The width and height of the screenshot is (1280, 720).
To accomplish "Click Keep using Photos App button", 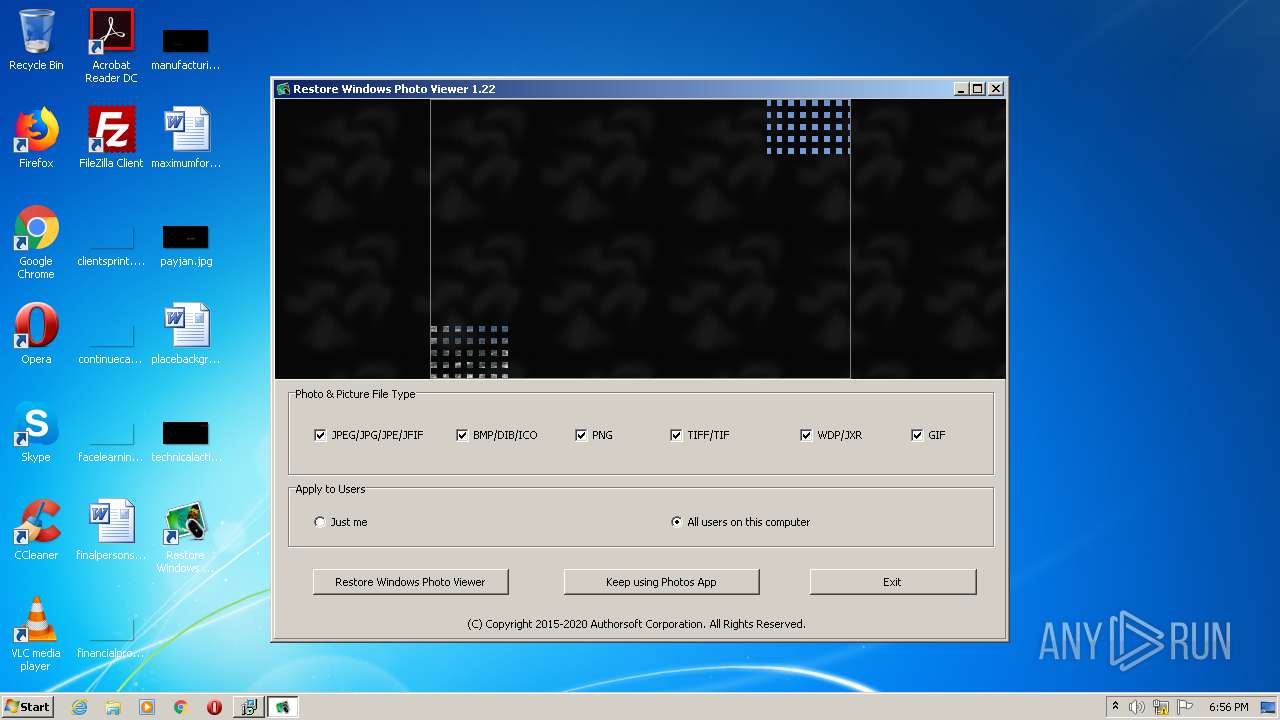I will 661,582.
